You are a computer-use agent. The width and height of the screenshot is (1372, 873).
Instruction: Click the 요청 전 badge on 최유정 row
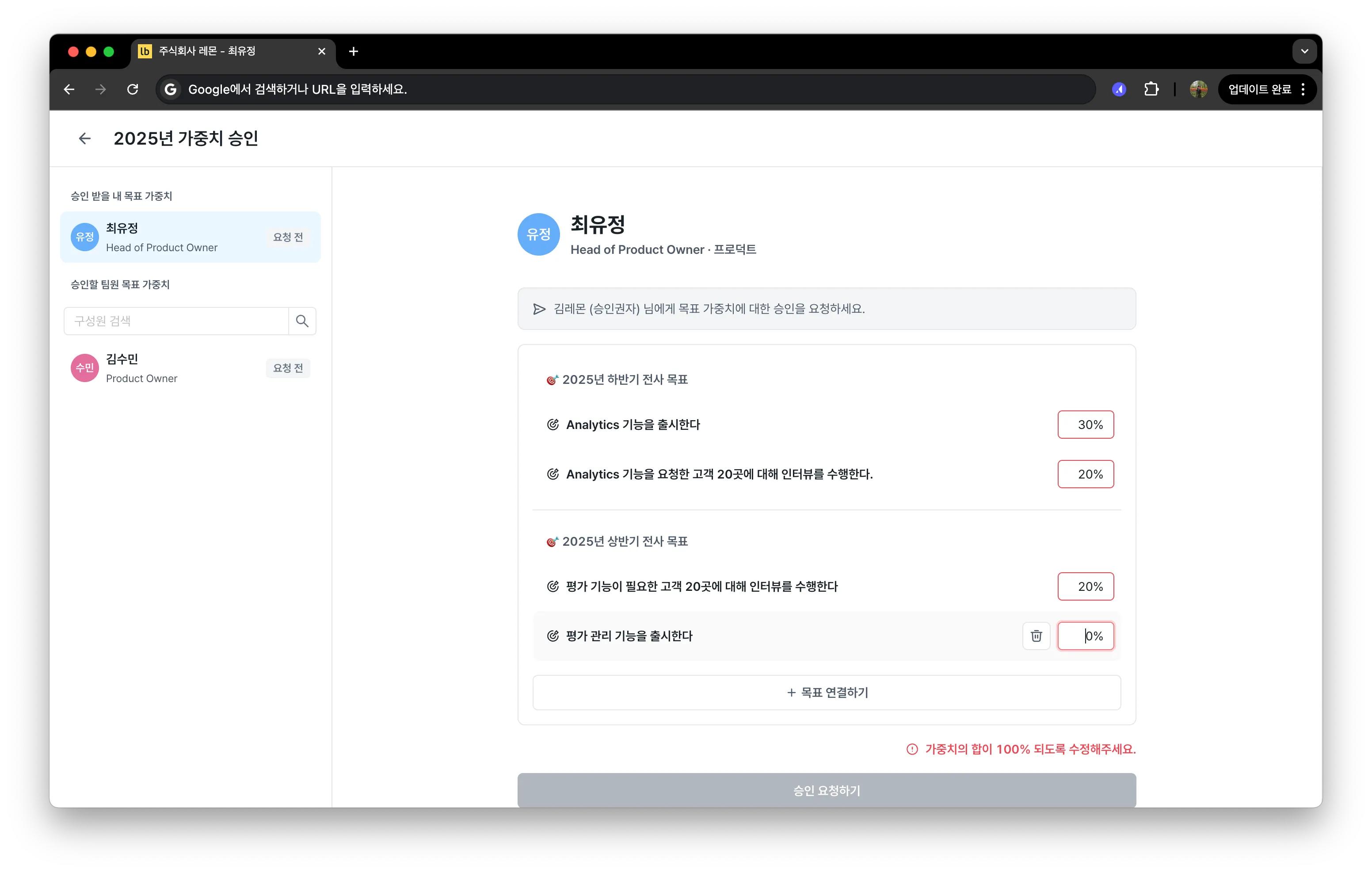click(288, 237)
